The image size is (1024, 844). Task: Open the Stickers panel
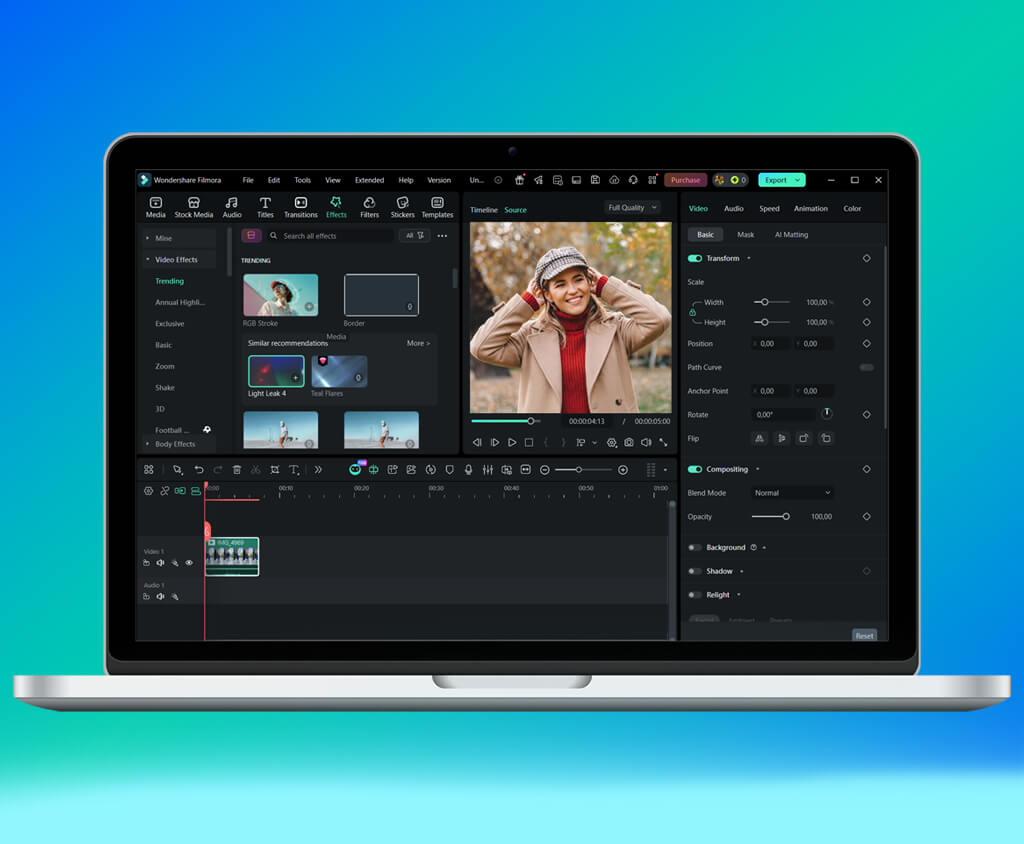coord(402,206)
